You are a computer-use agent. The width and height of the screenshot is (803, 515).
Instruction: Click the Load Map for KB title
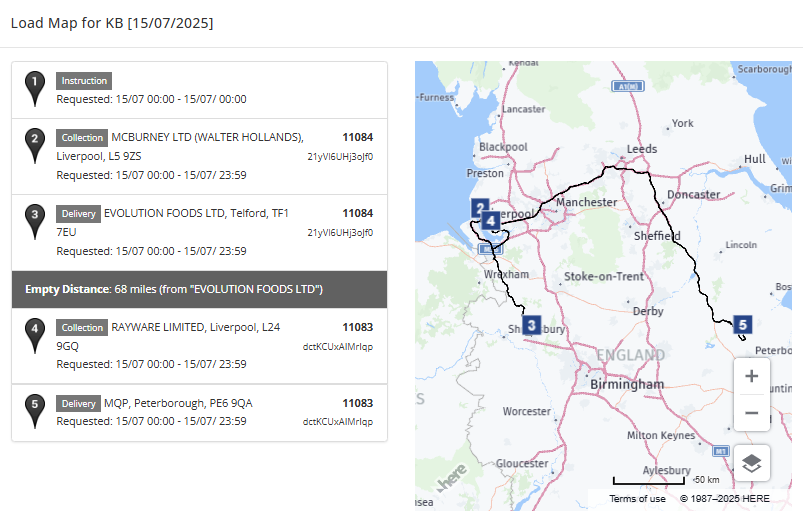click(x=112, y=23)
